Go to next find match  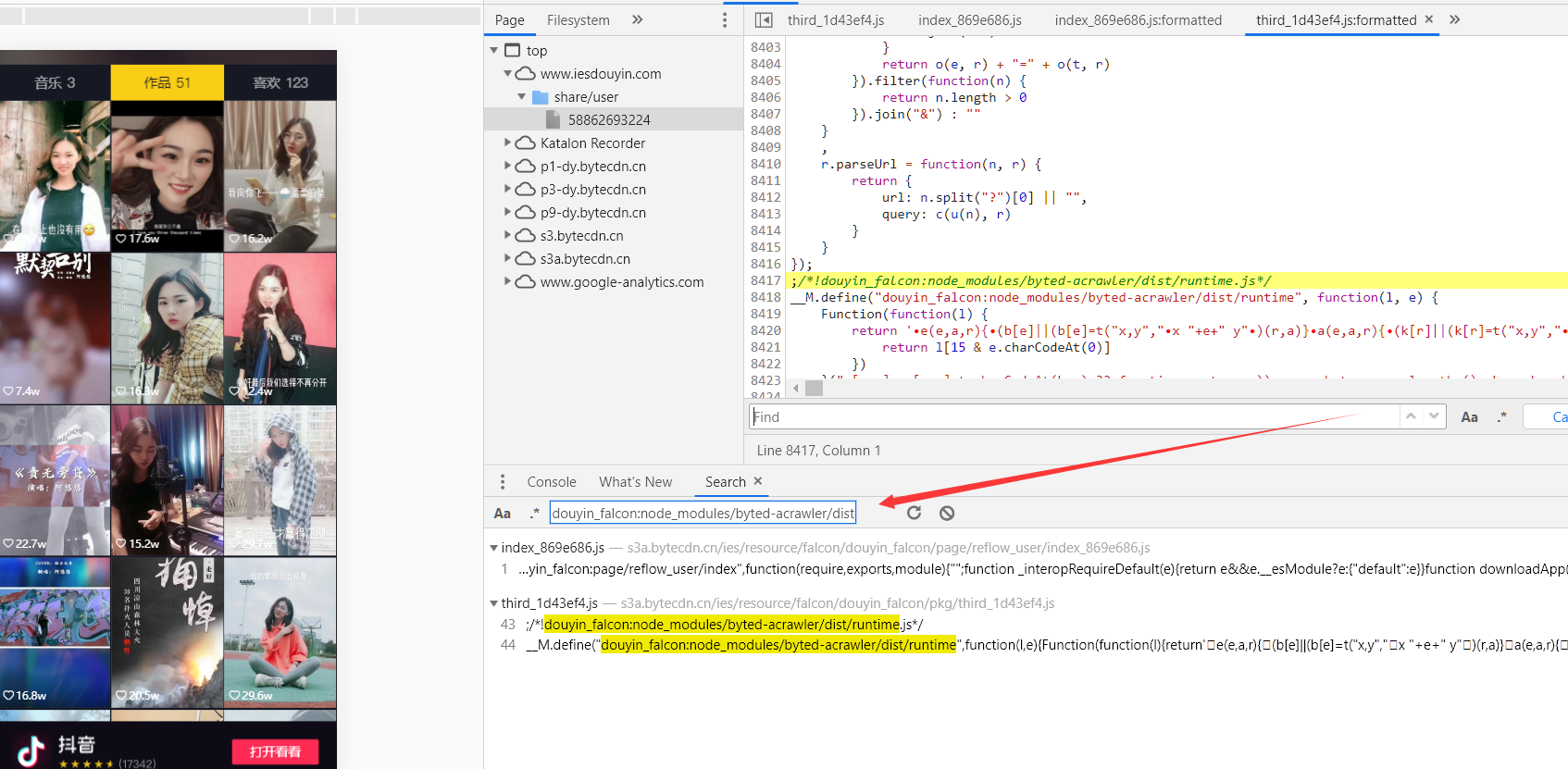click(x=1434, y=416)
